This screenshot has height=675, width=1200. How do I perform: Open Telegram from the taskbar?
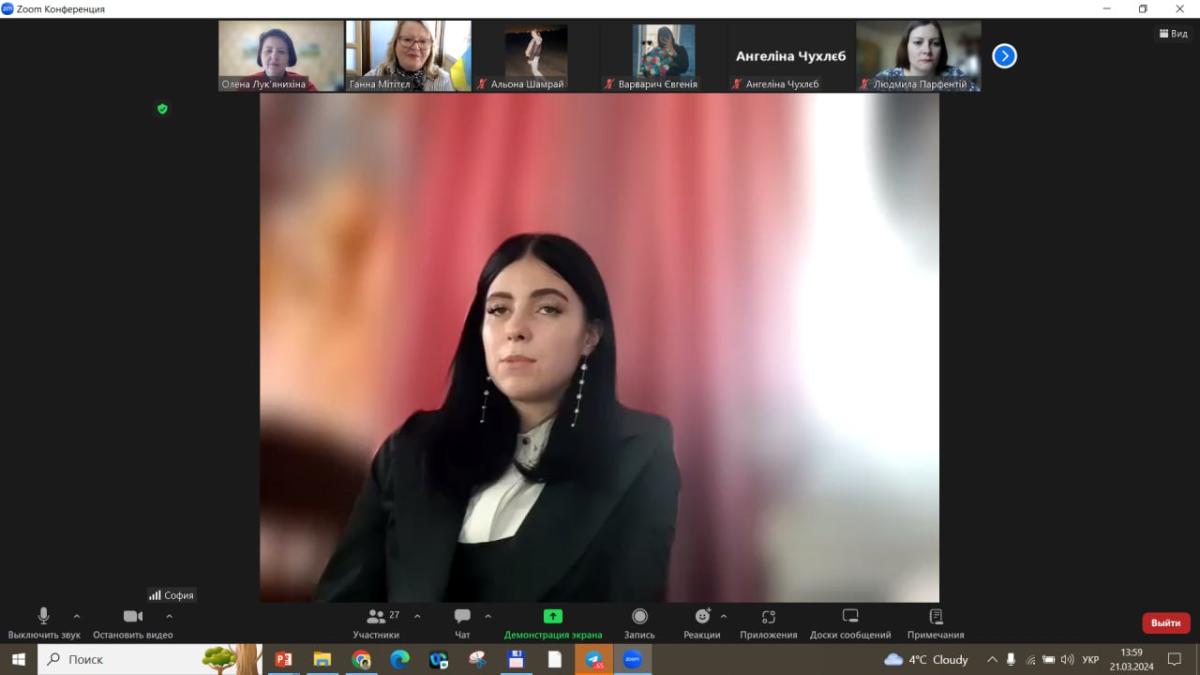pos(594,659)
